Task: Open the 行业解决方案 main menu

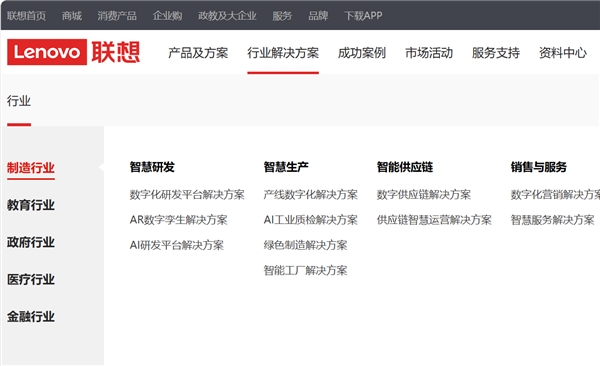Action: [283, 53]
